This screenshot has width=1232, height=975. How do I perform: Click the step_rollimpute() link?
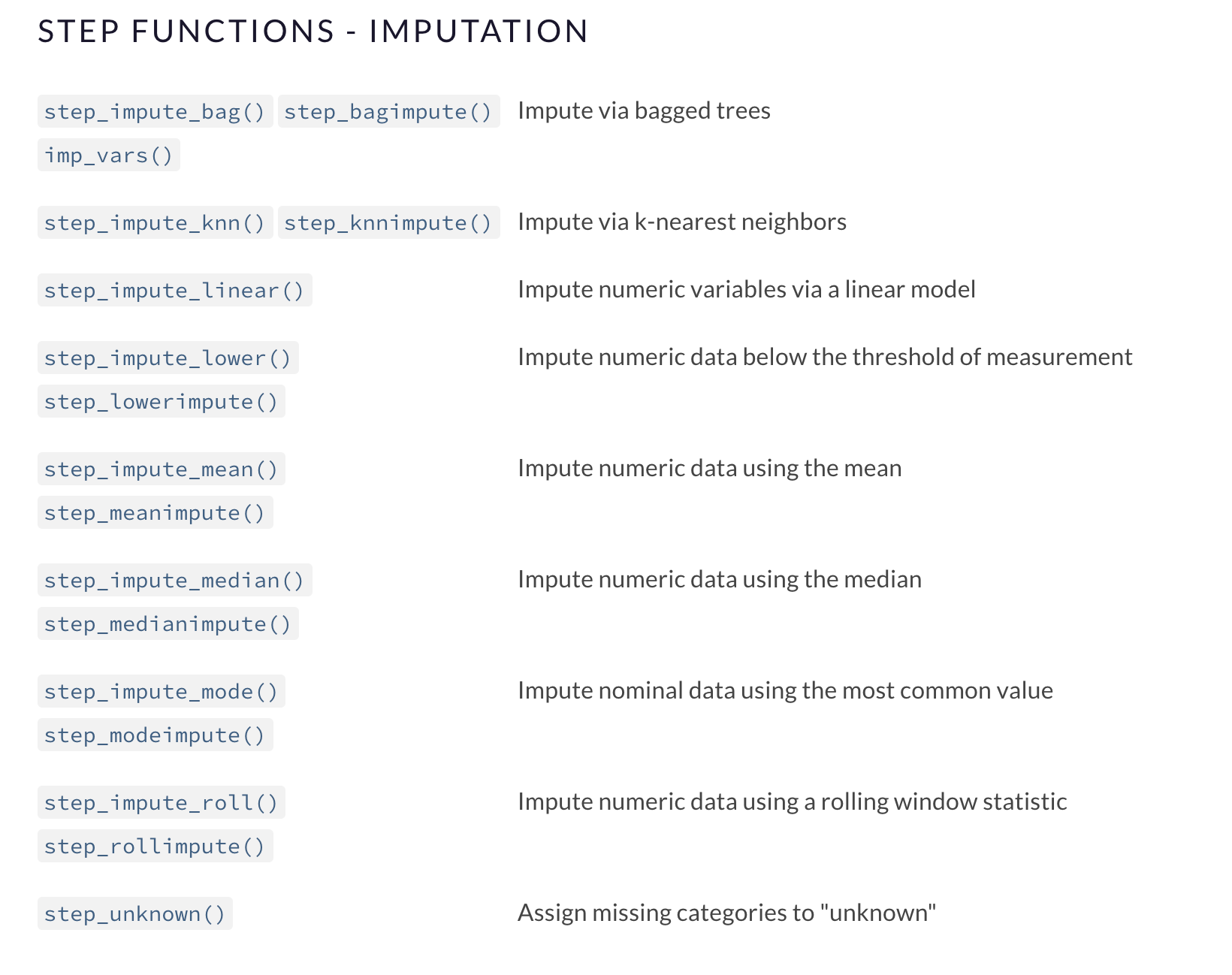pos(155,847)
